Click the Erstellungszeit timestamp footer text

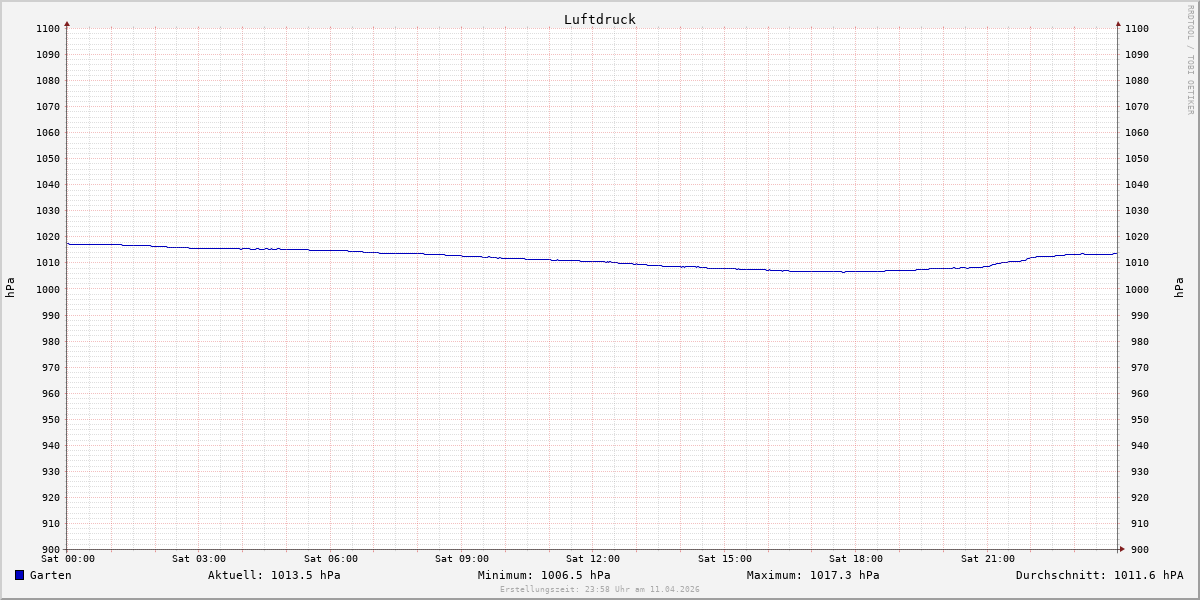point(599,590)
